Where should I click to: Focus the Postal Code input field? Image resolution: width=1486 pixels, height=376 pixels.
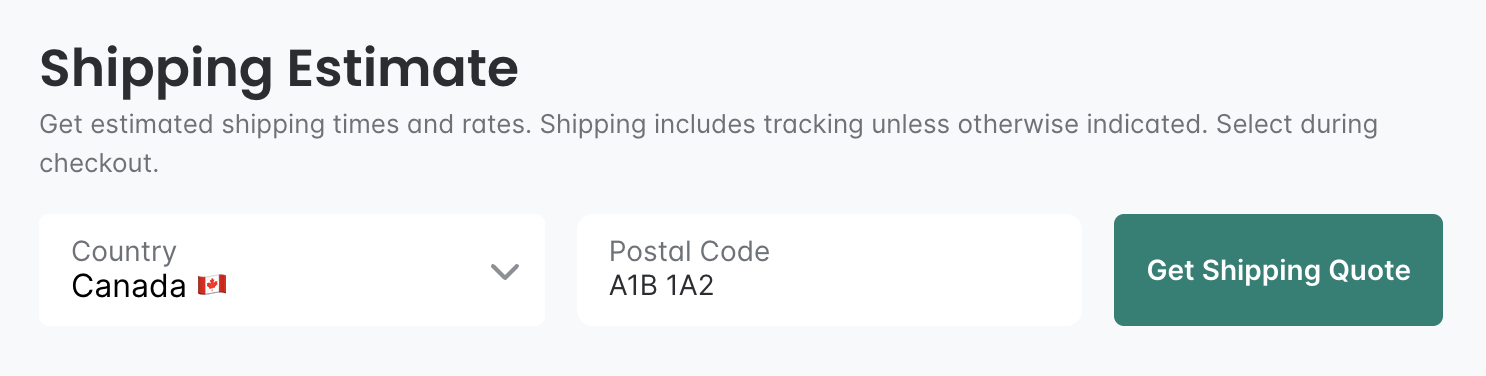click(829, 270)
